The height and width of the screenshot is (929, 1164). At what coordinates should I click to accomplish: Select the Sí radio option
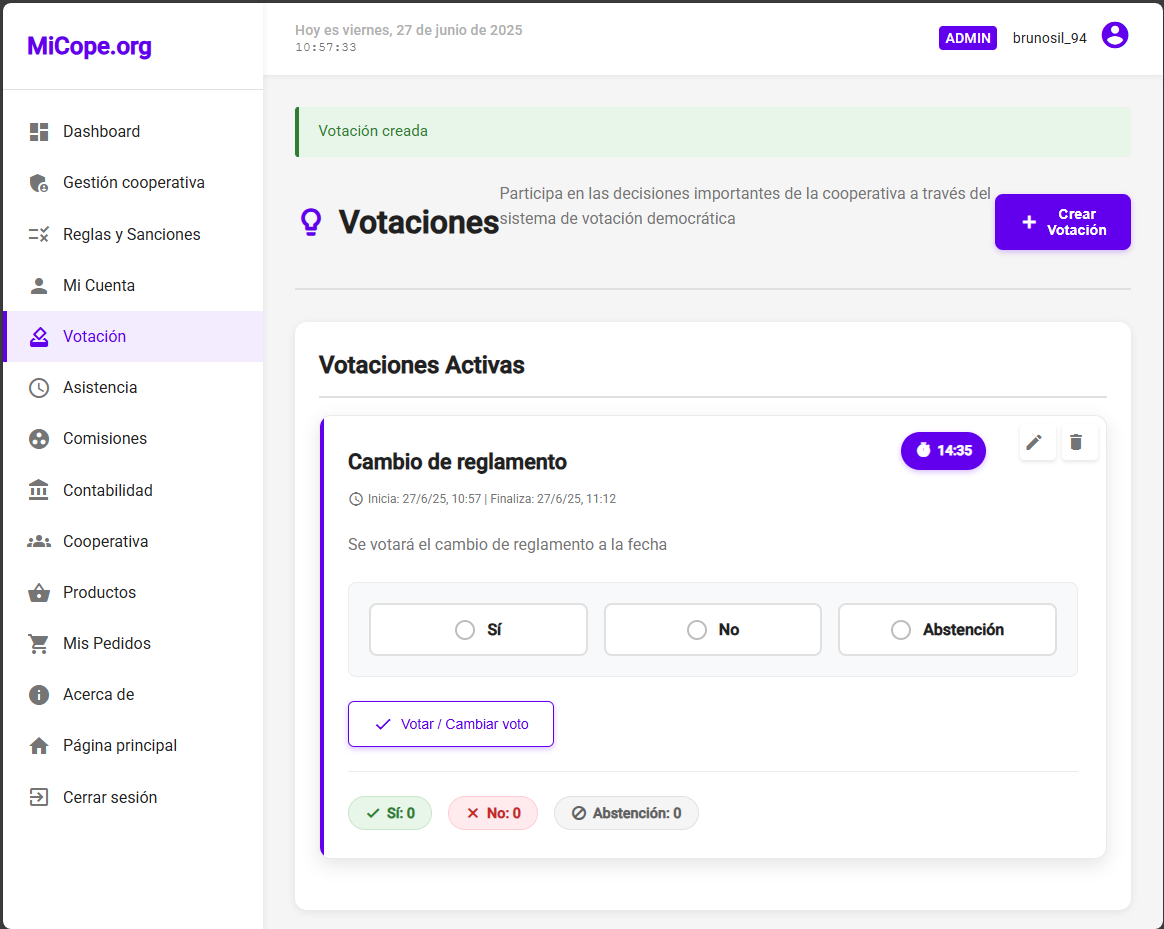[x=465, y=630]
